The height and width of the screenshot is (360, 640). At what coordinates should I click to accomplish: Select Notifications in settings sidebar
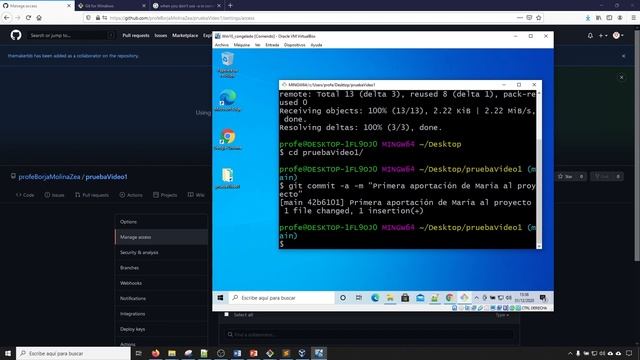(x=162, y=298)
